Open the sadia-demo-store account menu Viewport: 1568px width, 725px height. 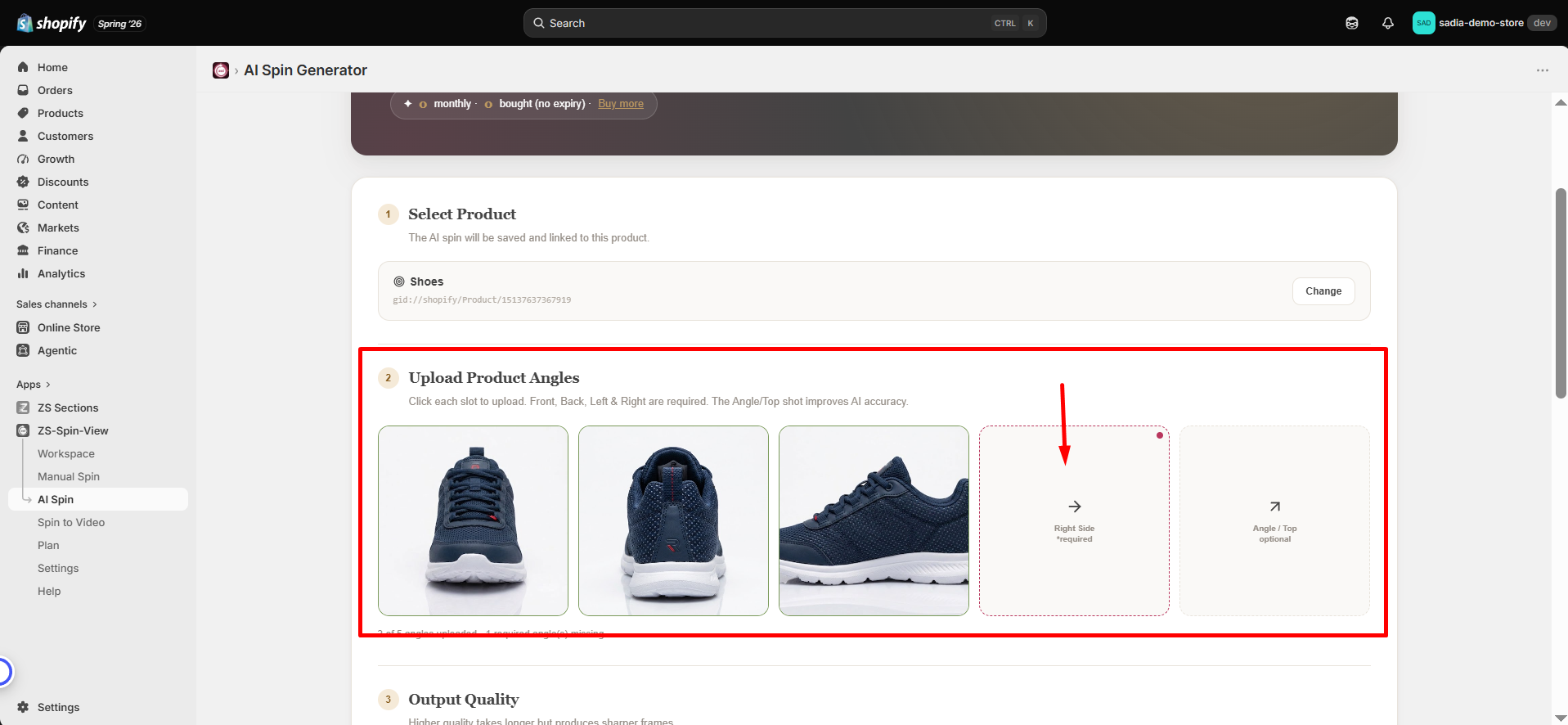1484,23
